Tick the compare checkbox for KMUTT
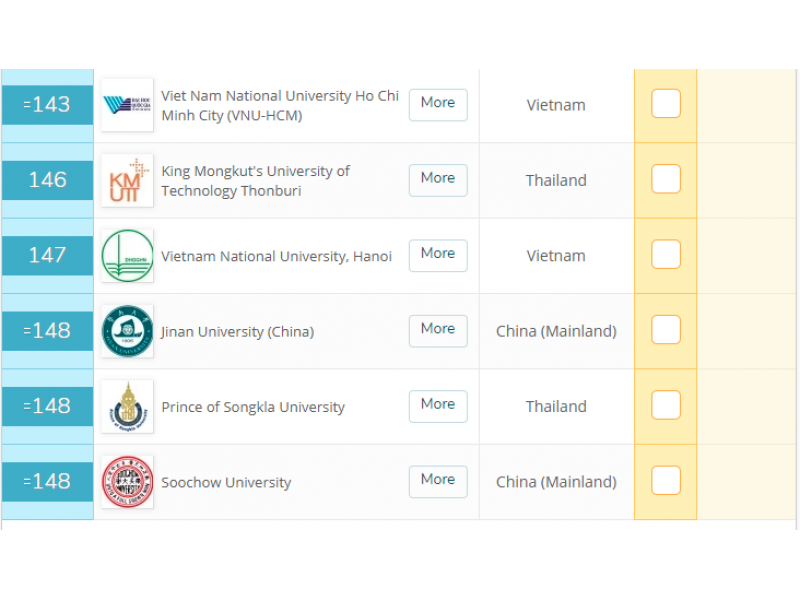Image resolution: width=800 pixels, height=600 pixels. coord(665,178)
